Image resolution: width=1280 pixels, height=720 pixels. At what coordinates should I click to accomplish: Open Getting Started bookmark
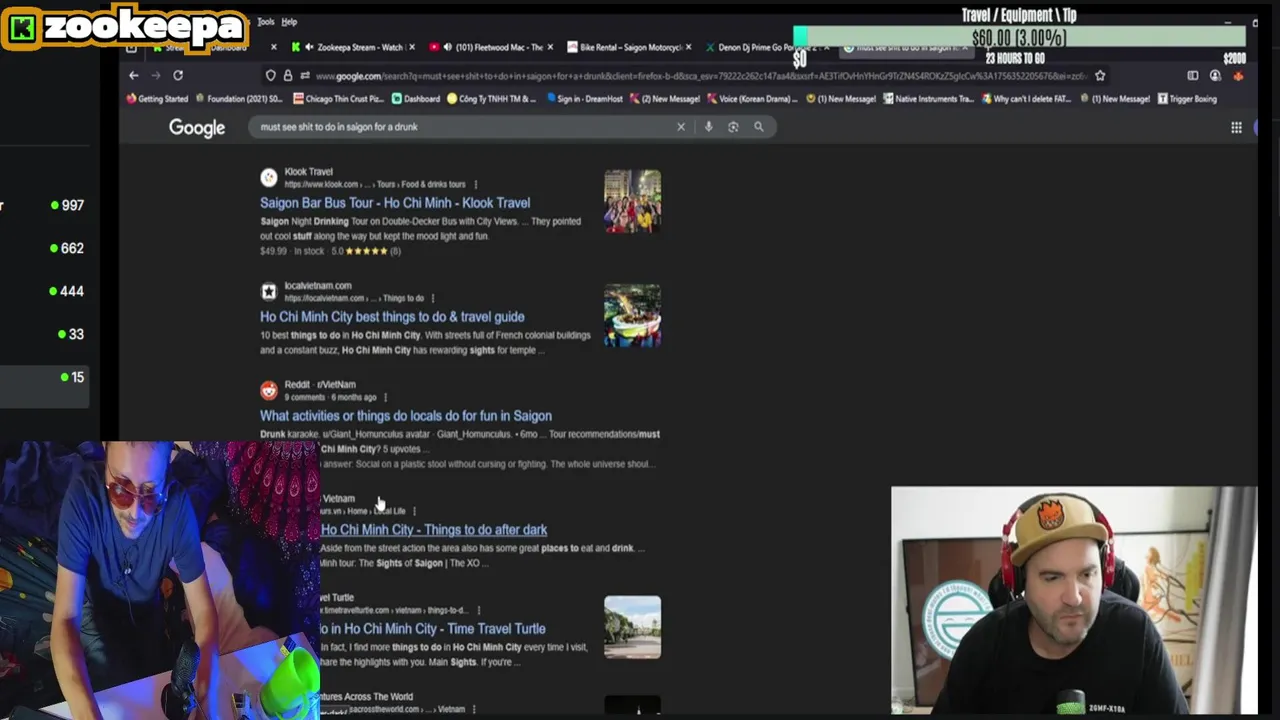point(157,99)
